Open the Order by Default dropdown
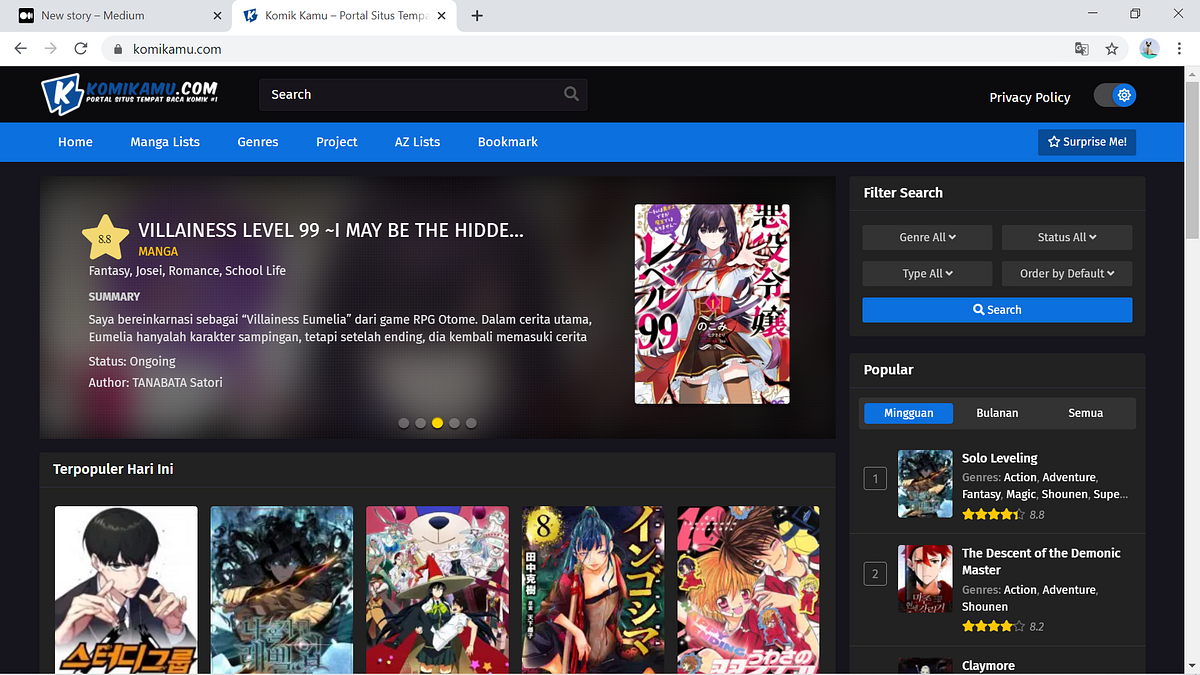The image size is (1200, 675). point(1067,273)
